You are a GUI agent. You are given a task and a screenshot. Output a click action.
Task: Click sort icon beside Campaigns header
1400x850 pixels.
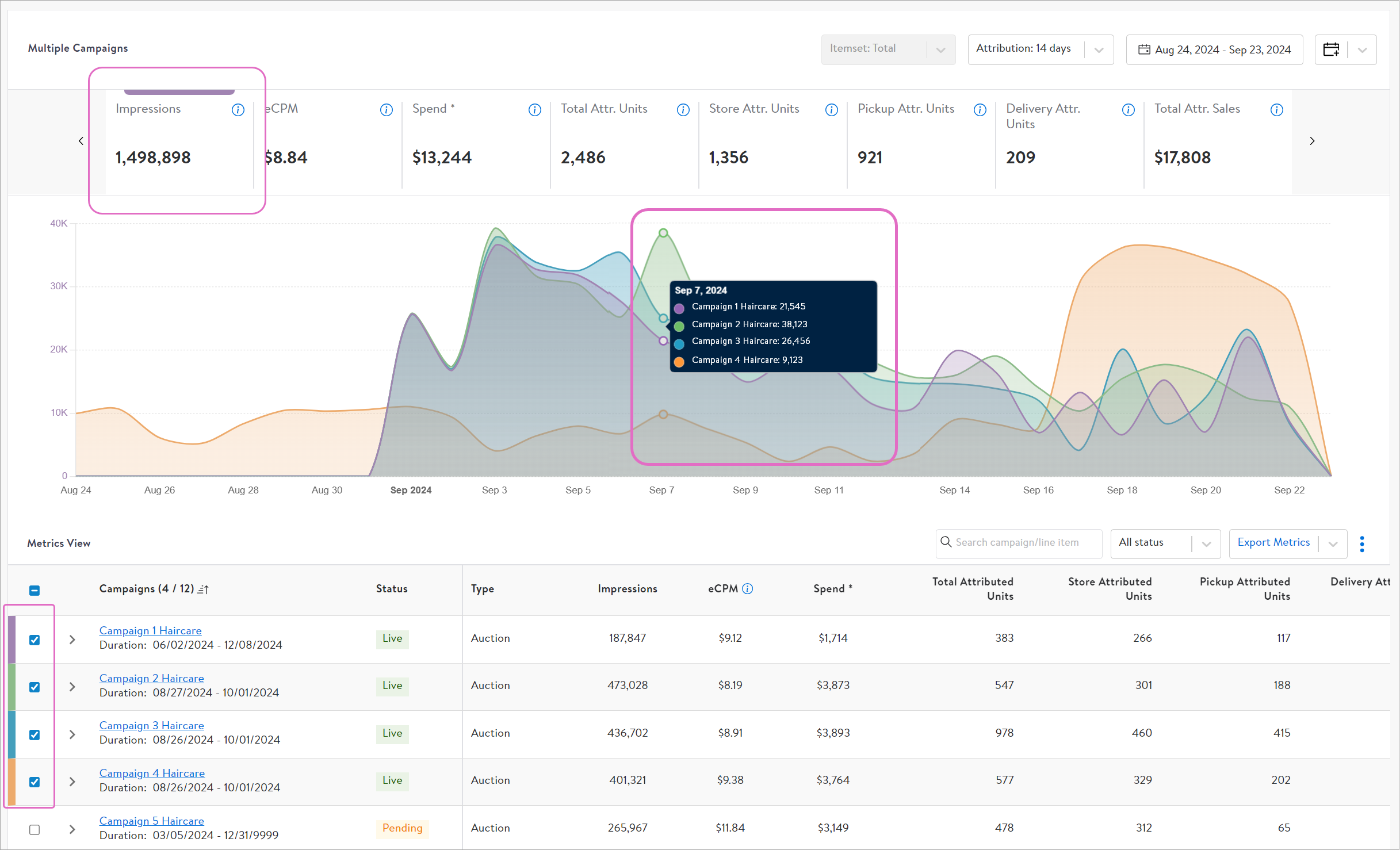pyautogui.click(x=203, y=589)
